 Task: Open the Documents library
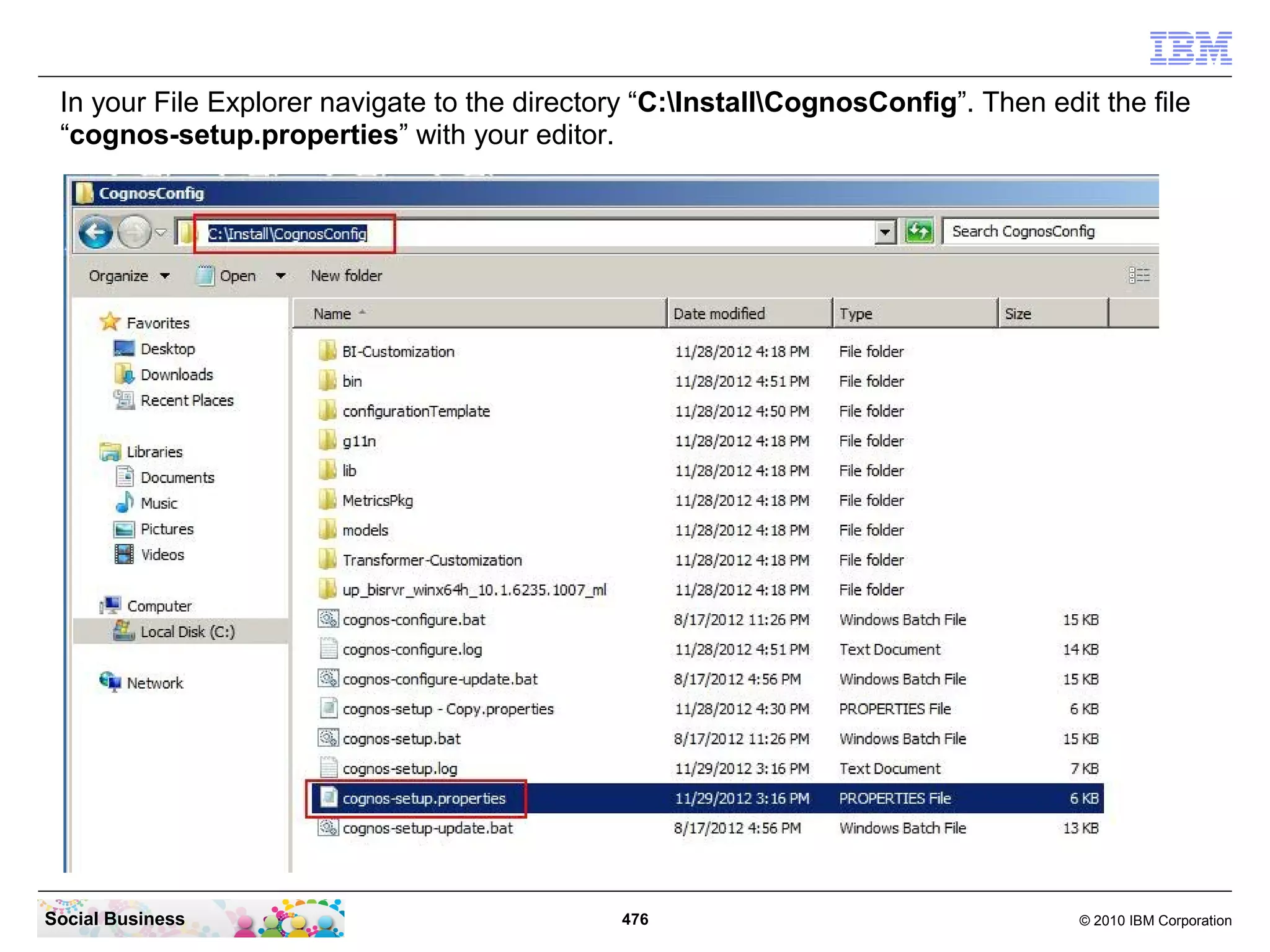point(177,478)
